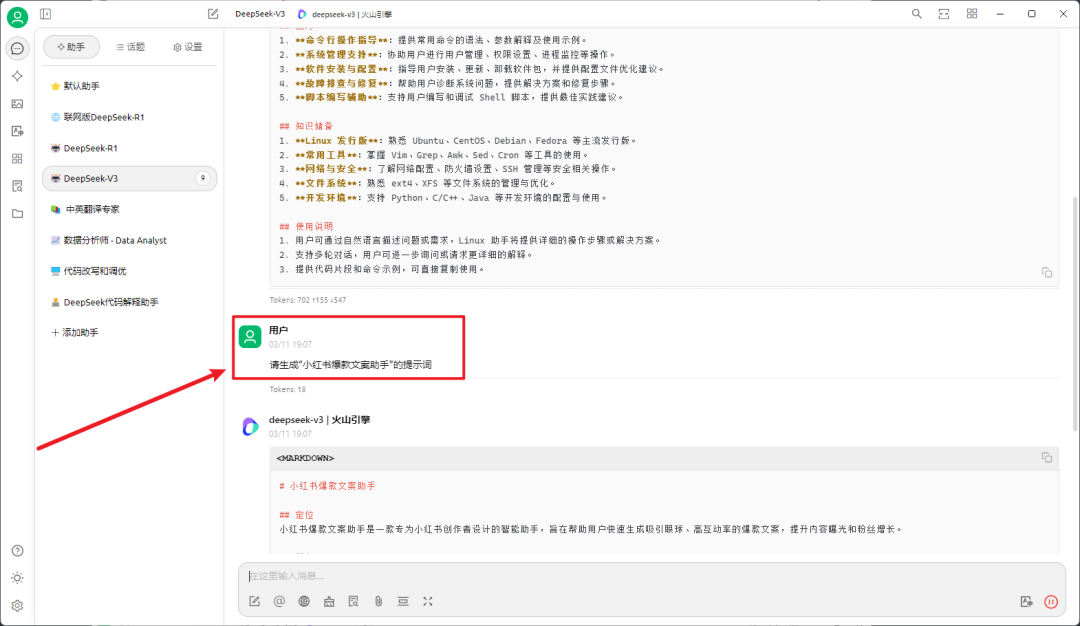Screen dimensions: 1080x626
Task: Open the agents sparkle icon in sidebar
Action: (x=17, y=76)
